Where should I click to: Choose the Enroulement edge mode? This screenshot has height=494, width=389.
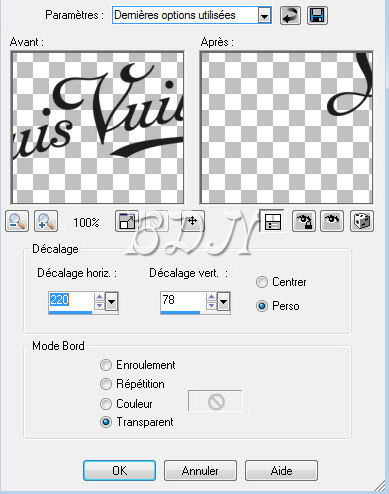pyautogui.click(x=106, y=365)
